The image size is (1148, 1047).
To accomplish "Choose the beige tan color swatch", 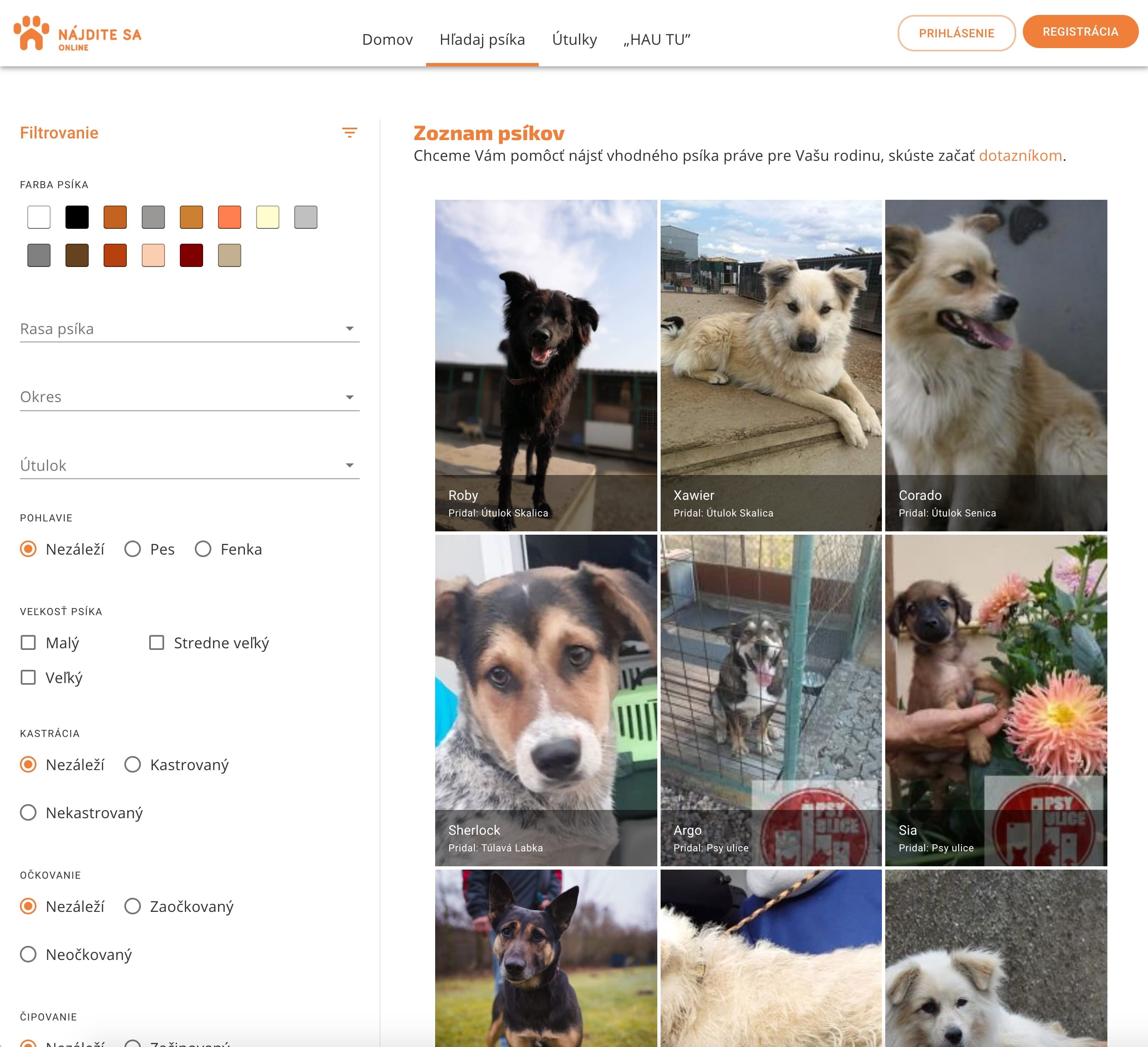I will 230,255.
